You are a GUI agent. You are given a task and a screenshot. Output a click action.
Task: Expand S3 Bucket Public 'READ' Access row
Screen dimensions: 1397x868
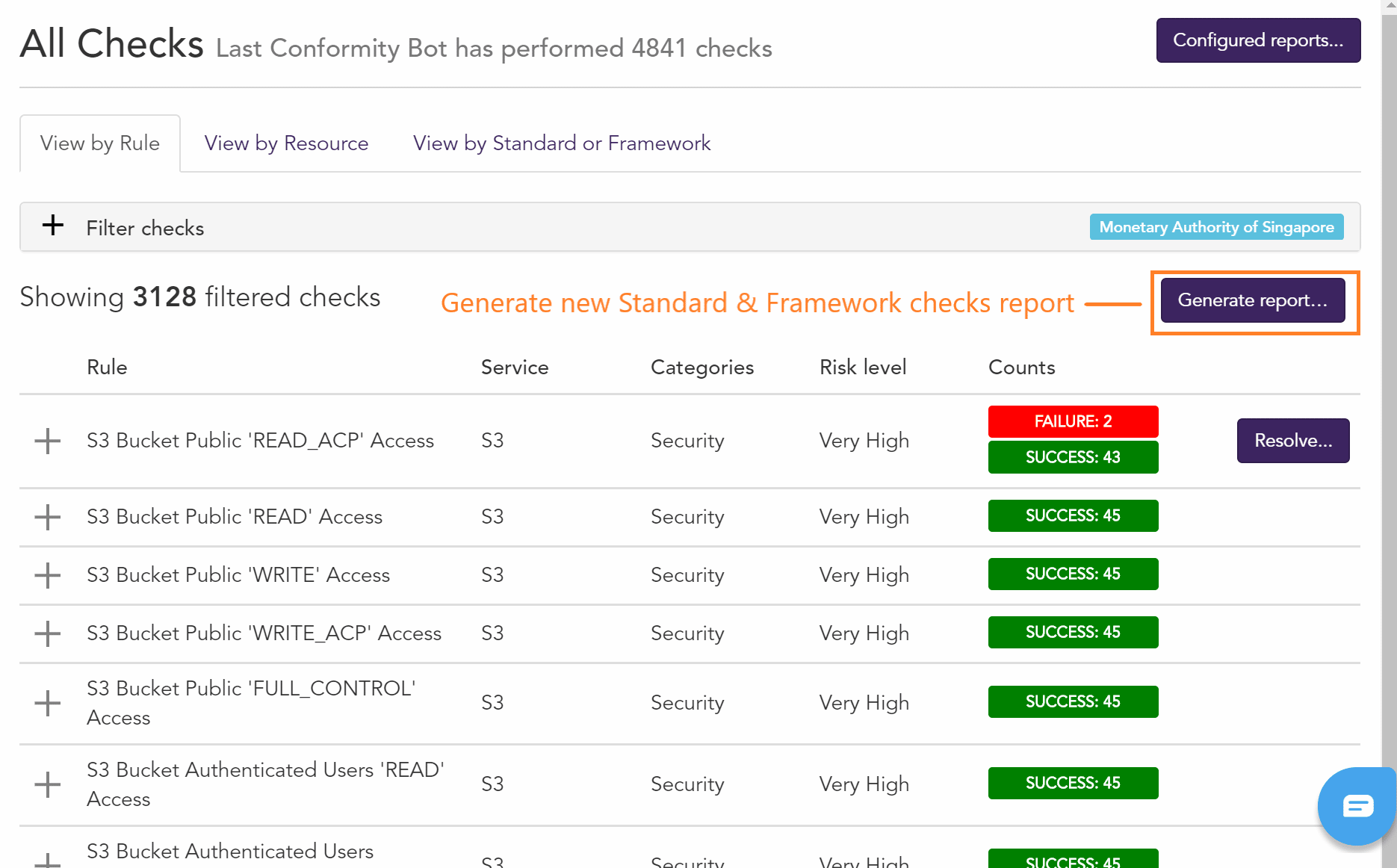(x=48, y=517)
